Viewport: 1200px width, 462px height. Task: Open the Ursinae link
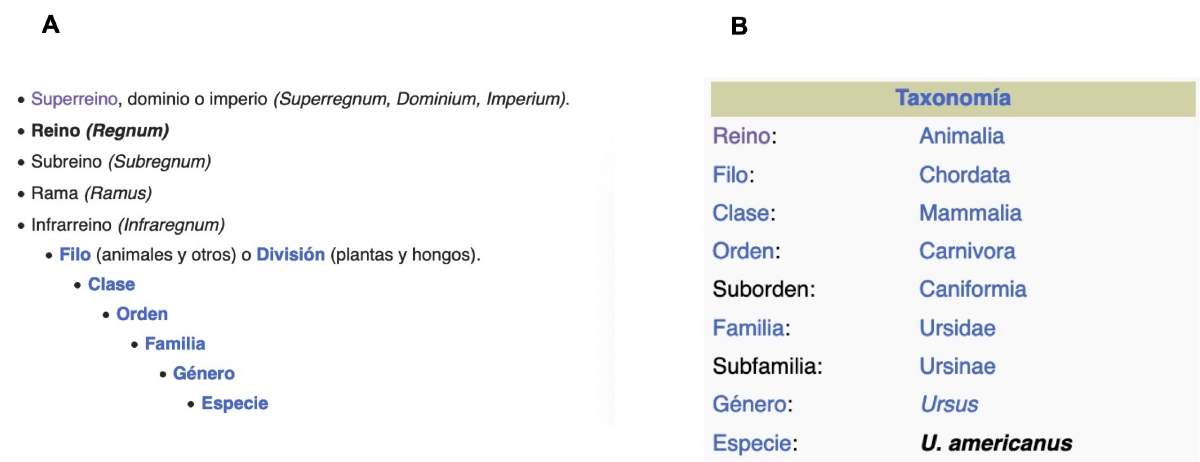(x=957, y=366)
